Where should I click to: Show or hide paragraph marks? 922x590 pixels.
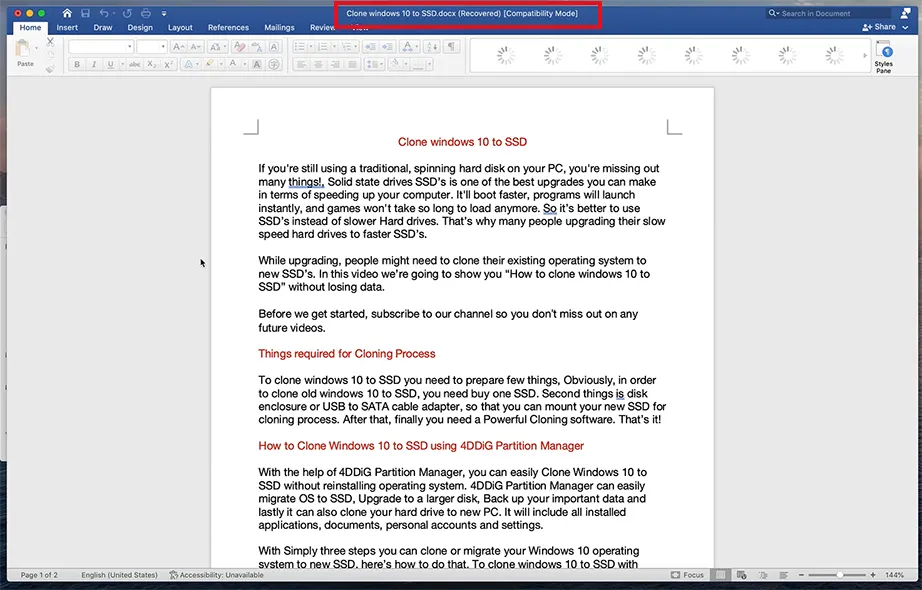[451, 46]
